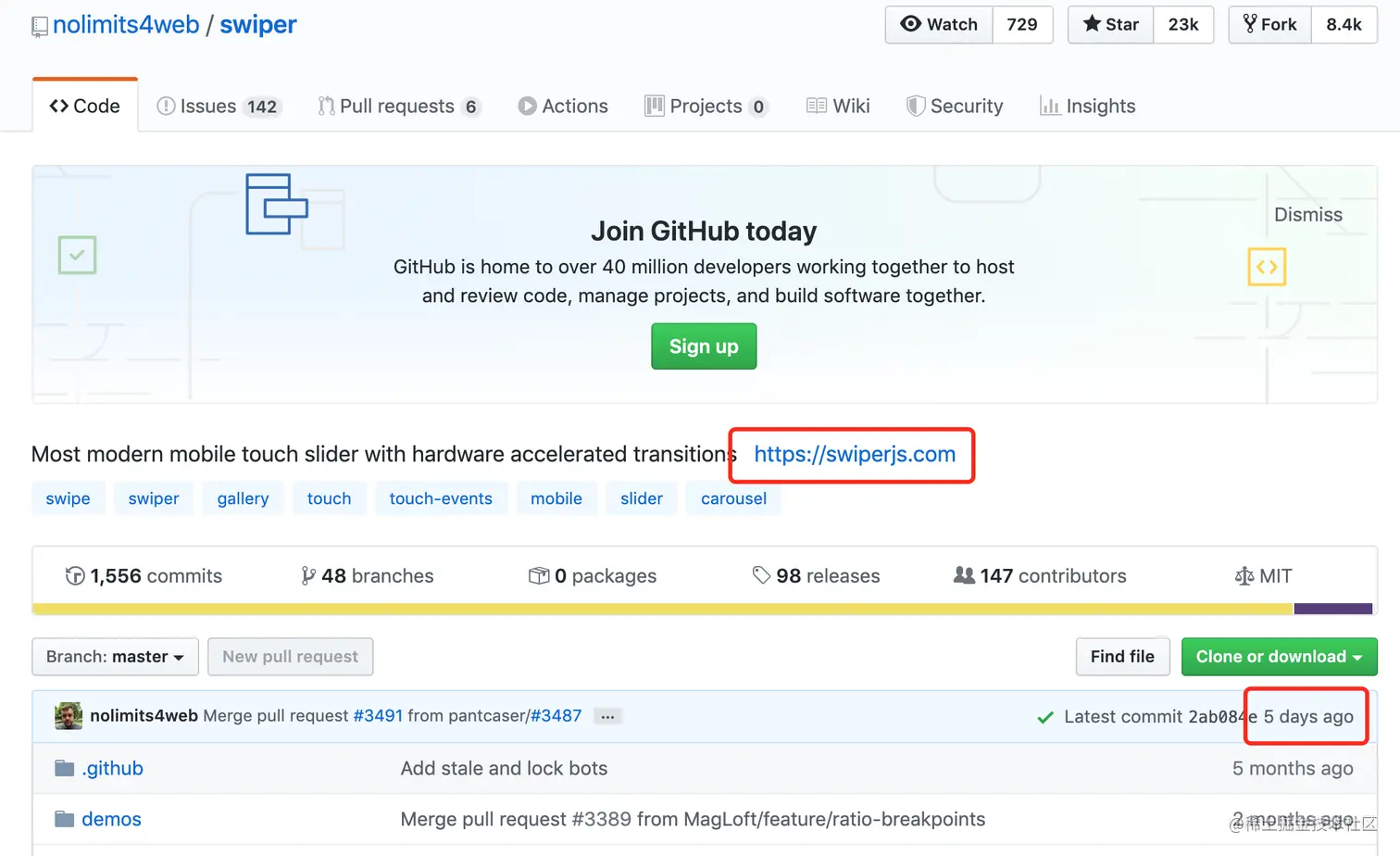Select the swipe topic tag
The image size is (1400, 856).
coord(69,498)
